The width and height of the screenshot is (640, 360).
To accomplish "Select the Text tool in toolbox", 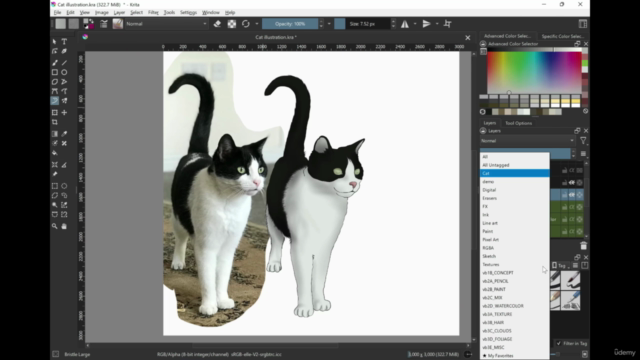I will click(64, 42).
